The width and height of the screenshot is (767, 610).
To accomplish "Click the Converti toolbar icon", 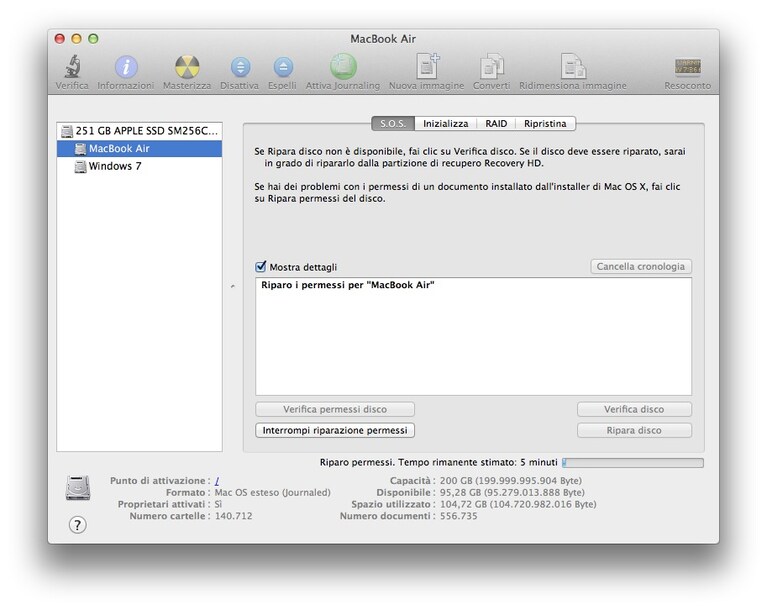I will [491, 66].
